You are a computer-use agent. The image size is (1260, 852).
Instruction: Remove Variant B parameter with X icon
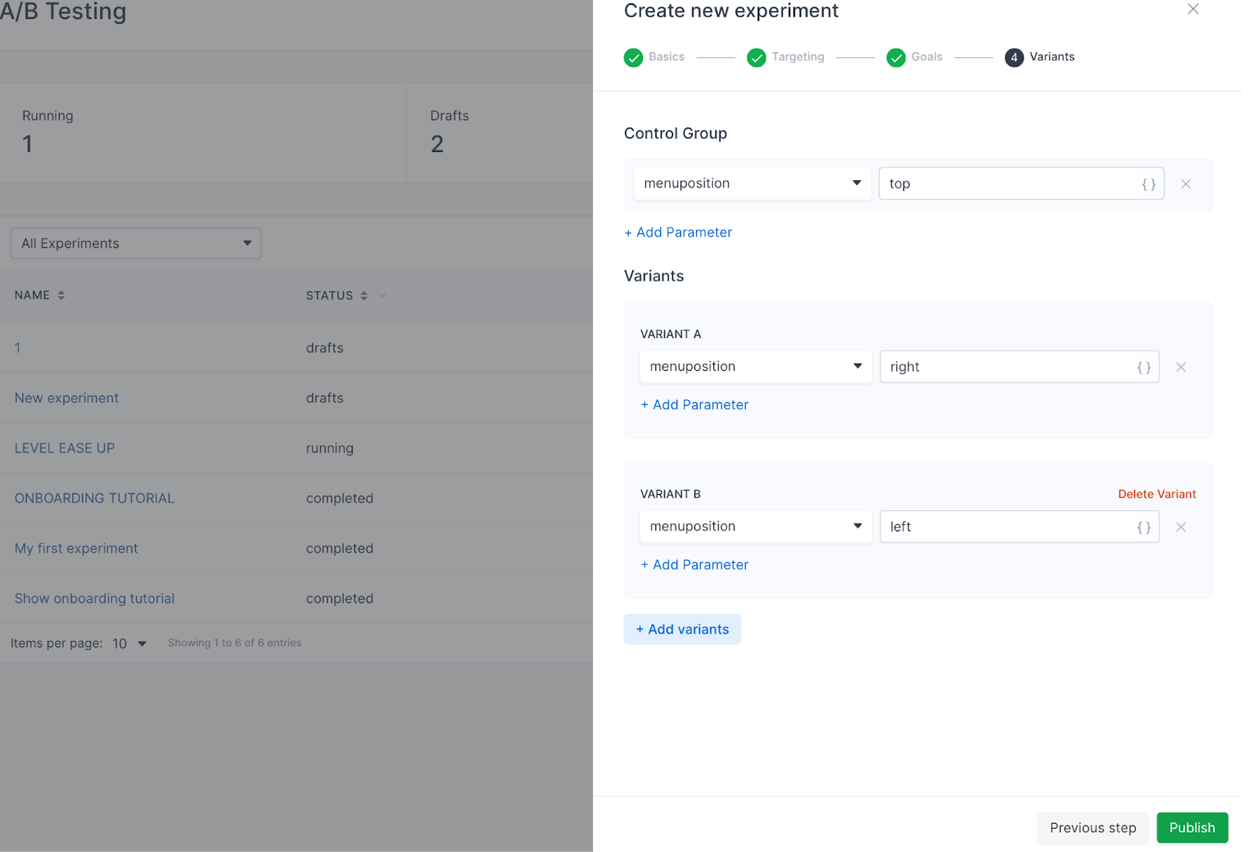click(x=1181, y=527)
